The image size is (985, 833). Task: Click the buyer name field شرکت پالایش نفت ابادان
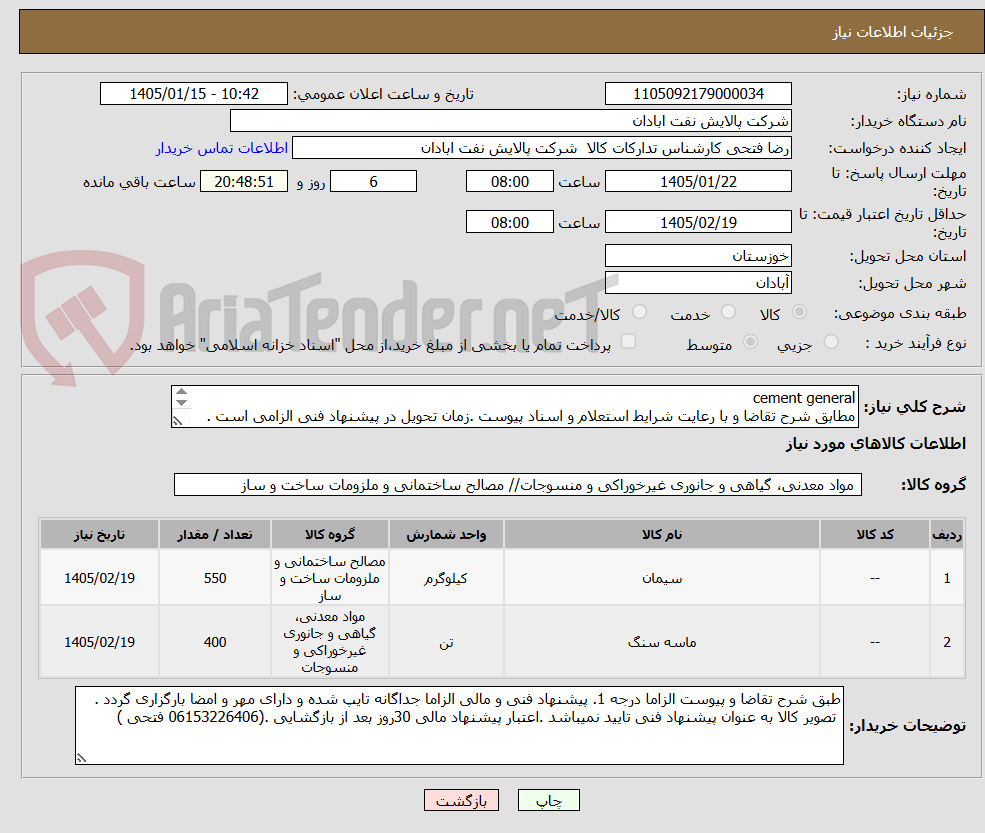tap(511, 121)
